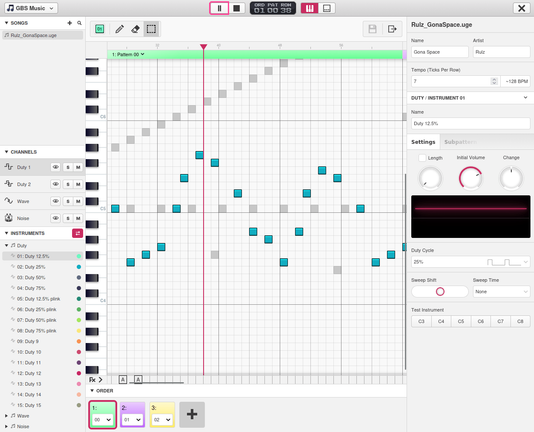
Task: Test instrument at note C3
Action: point(421,321)
